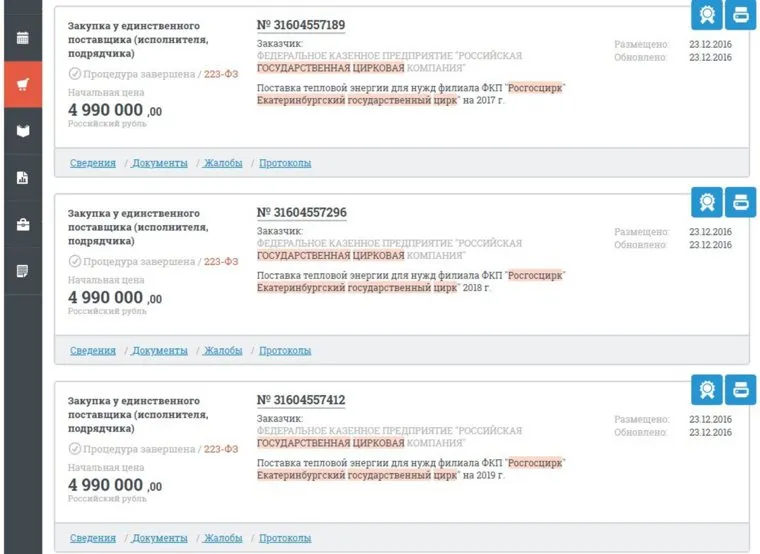760x554 pixels.
Task: Print purchase № 31604557412
Action: (741, 388)
